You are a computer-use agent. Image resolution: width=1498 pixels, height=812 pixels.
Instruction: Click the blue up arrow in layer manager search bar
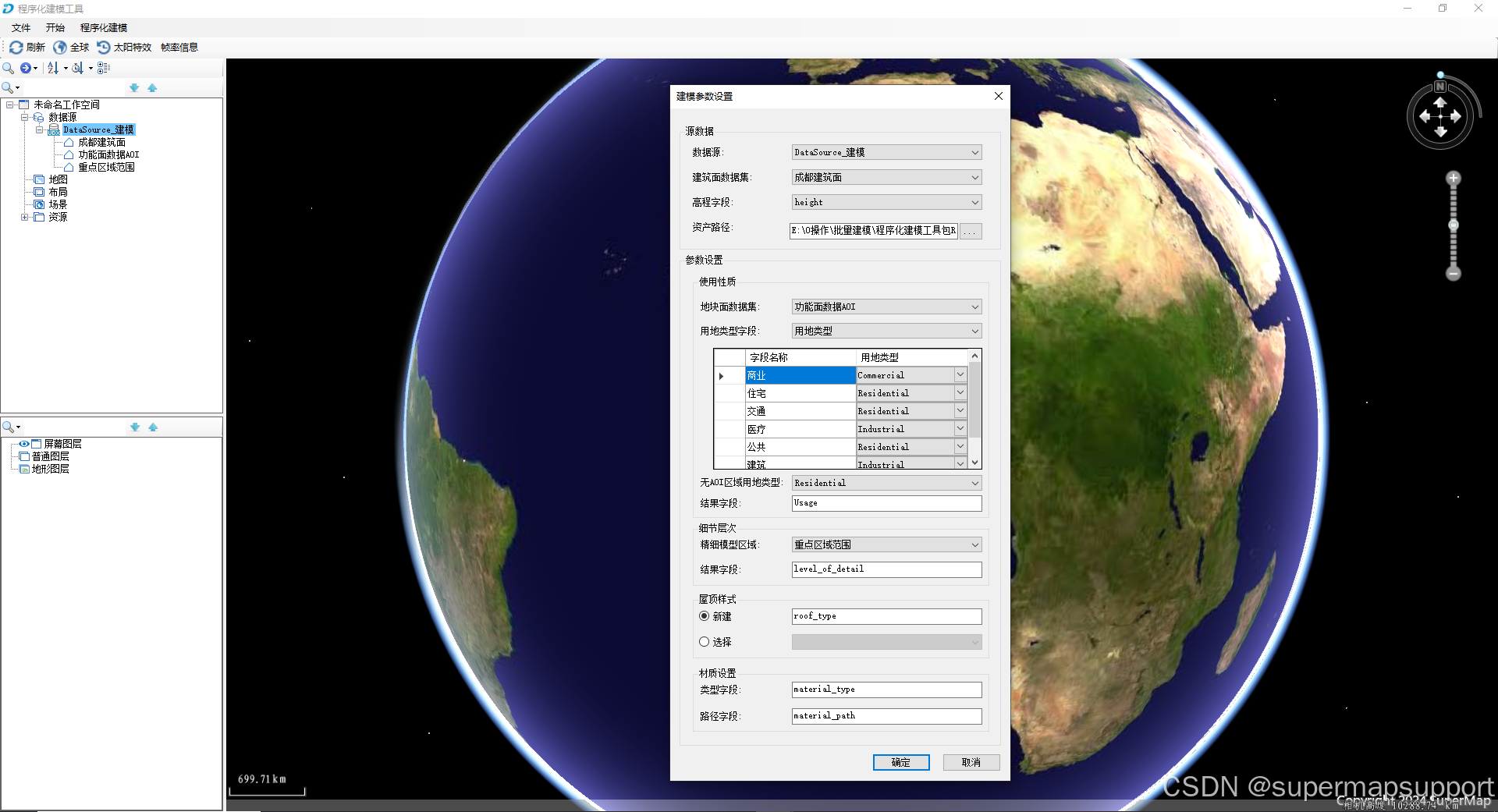[153, 427]
